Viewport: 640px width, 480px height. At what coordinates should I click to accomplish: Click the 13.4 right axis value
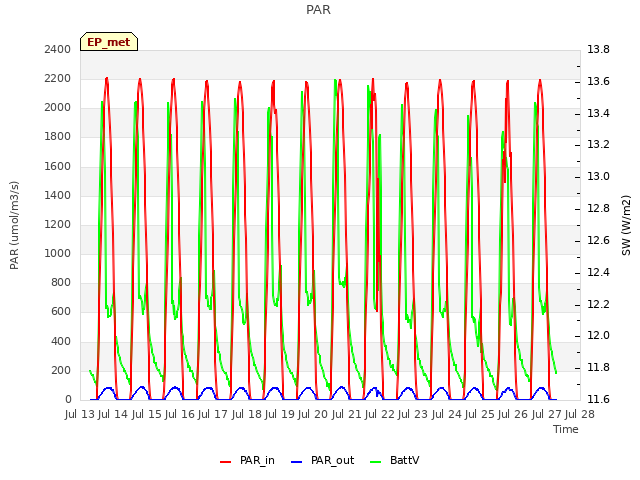(x=598, y=113)
